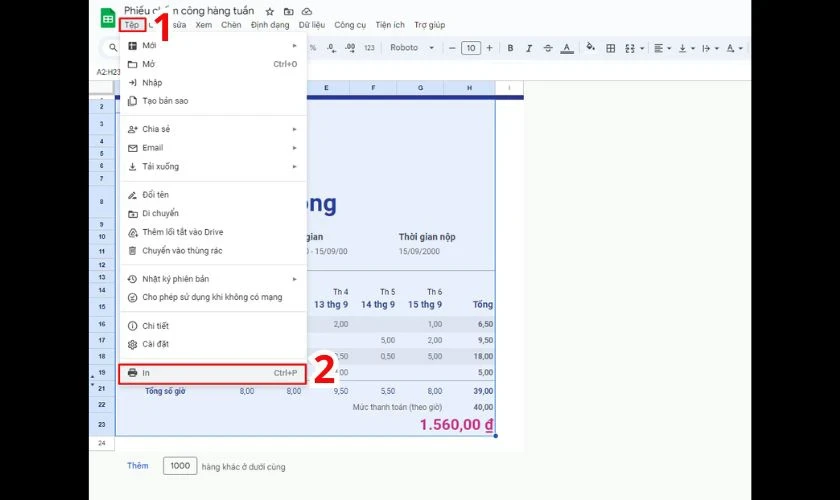Screen dimensions: 840x500
Task: Open the text rotation dropdown
Action: pyautogui.click(x=734, y=48)
